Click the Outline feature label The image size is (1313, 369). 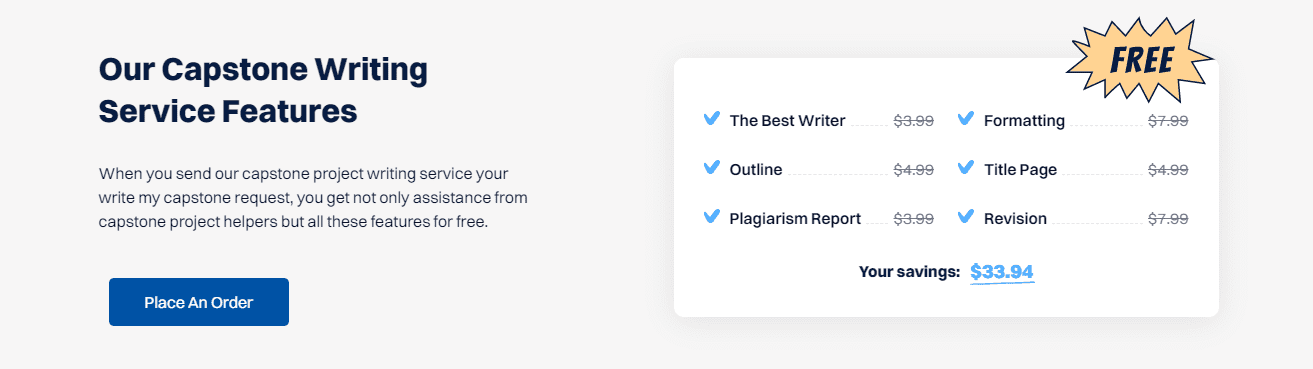[x=756, y=170]
